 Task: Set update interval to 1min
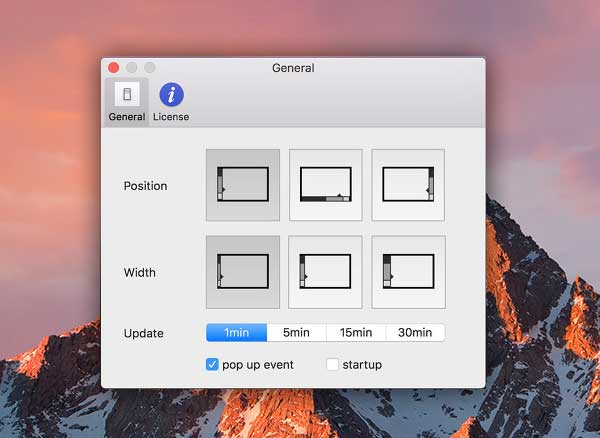(236, 332)
